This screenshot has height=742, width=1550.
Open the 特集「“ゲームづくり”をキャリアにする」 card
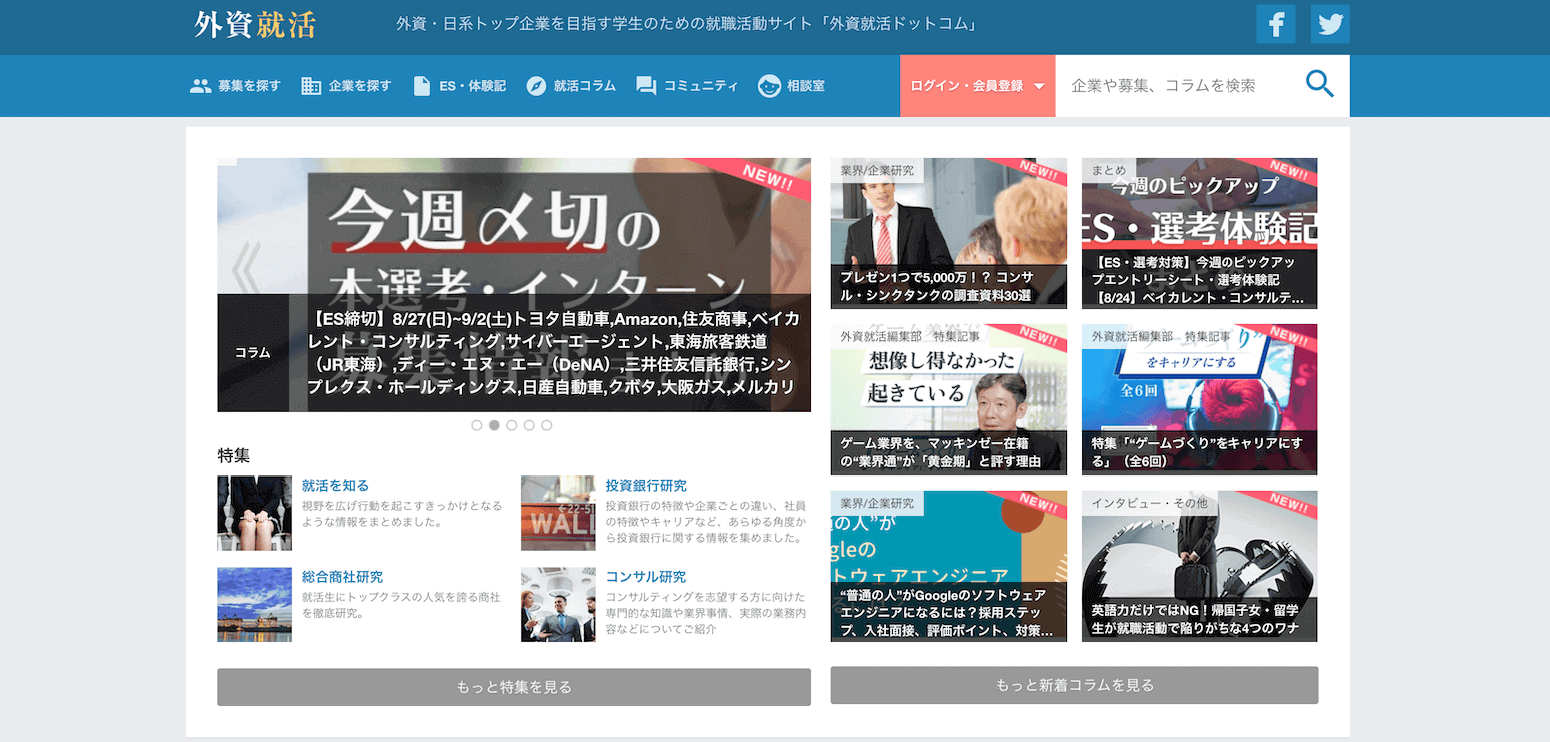(x=1200, y=399)
